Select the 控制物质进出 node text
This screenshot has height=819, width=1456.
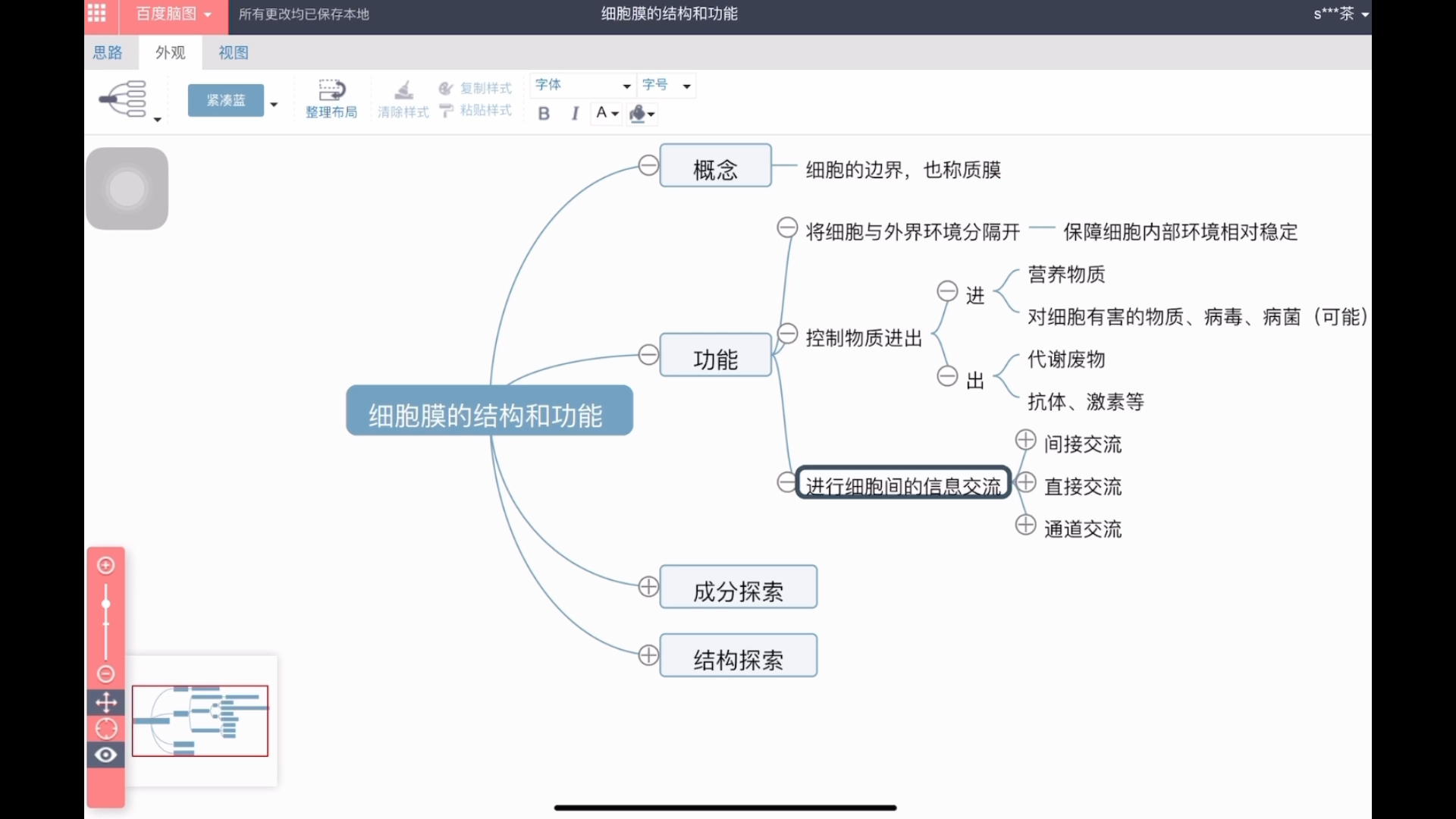click(864, 338)
